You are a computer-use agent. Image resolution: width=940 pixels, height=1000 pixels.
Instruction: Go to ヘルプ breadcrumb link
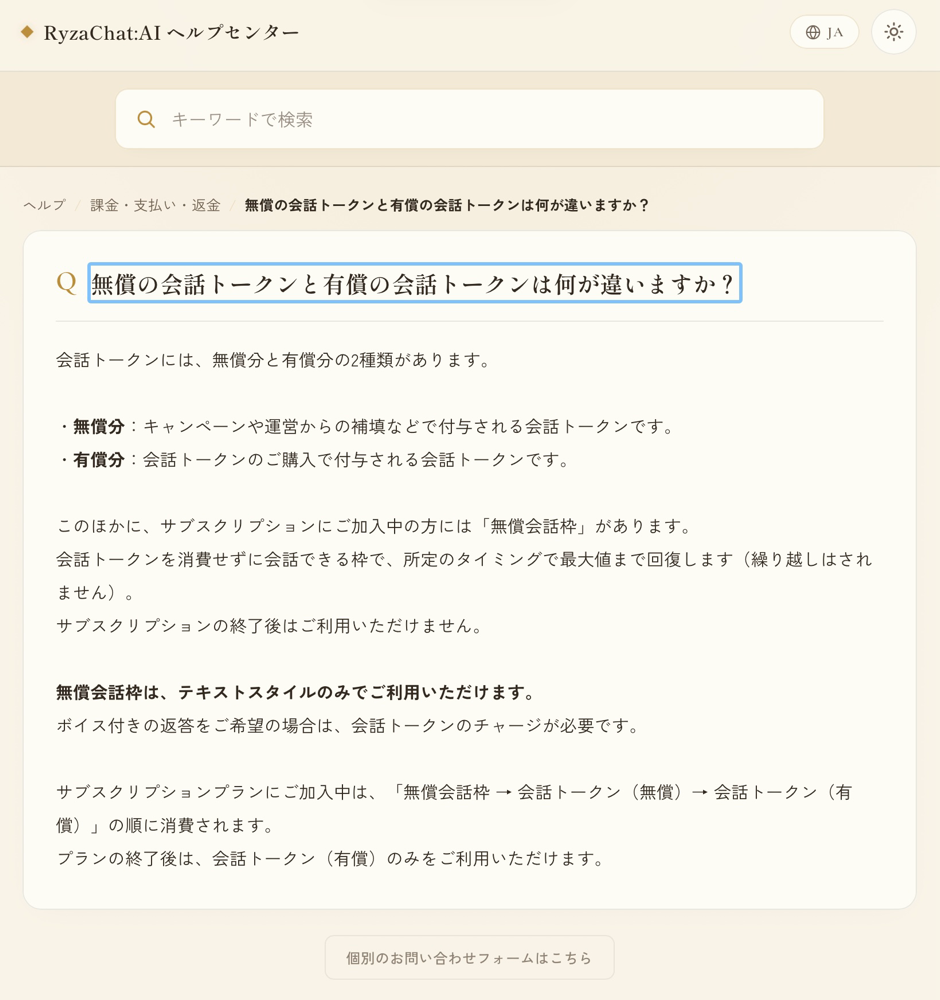pos(45,205)
